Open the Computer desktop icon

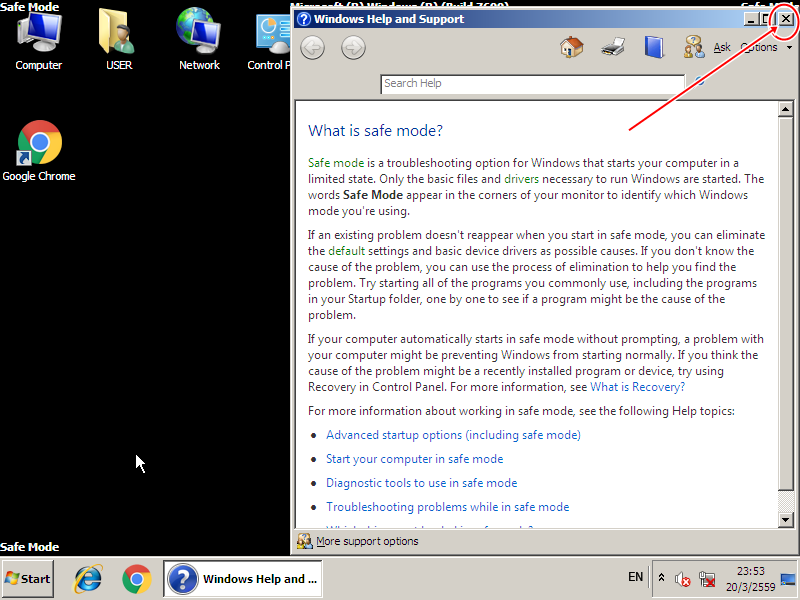39,41
